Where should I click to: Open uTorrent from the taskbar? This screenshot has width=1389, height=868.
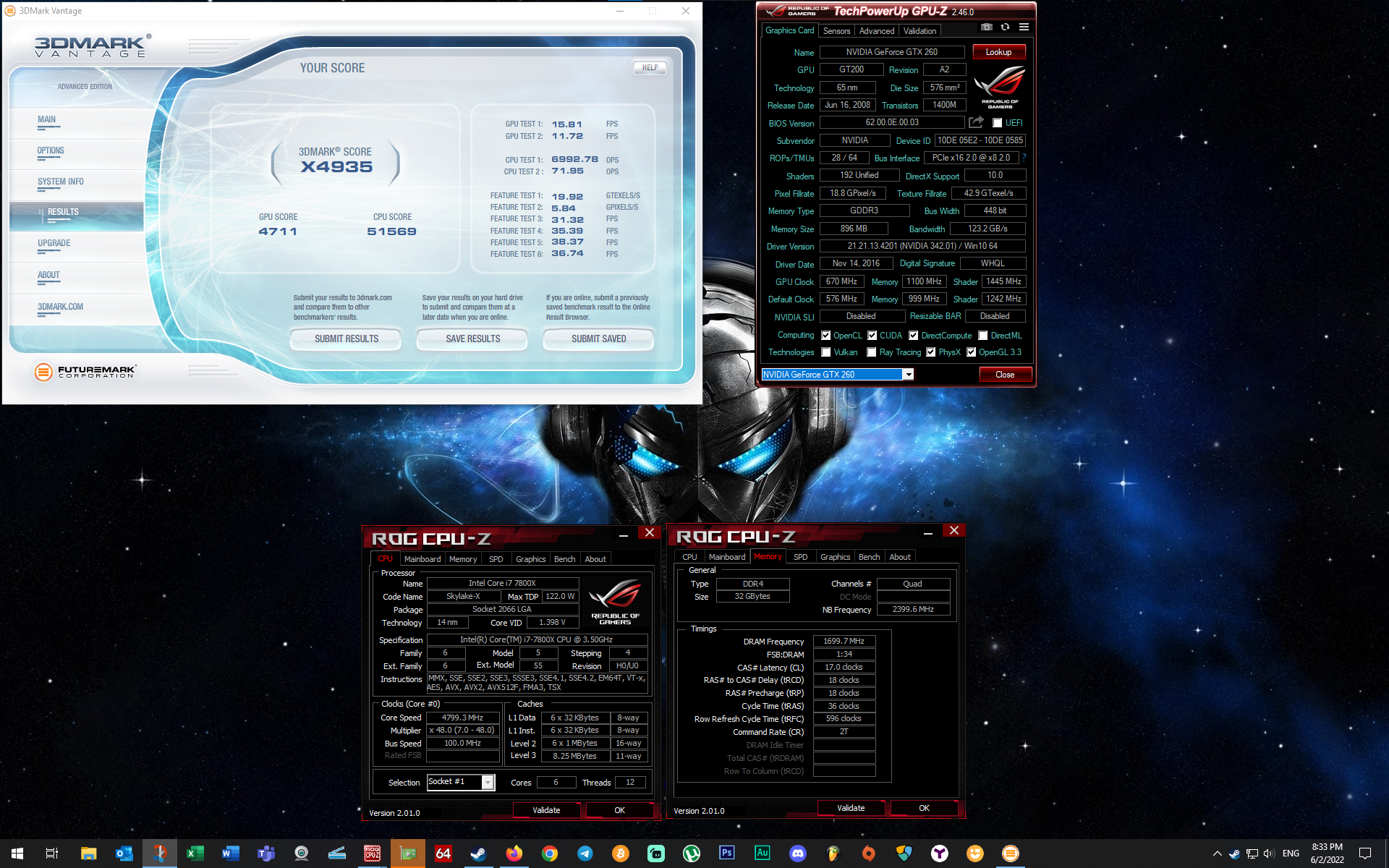(x=691, y=854)
